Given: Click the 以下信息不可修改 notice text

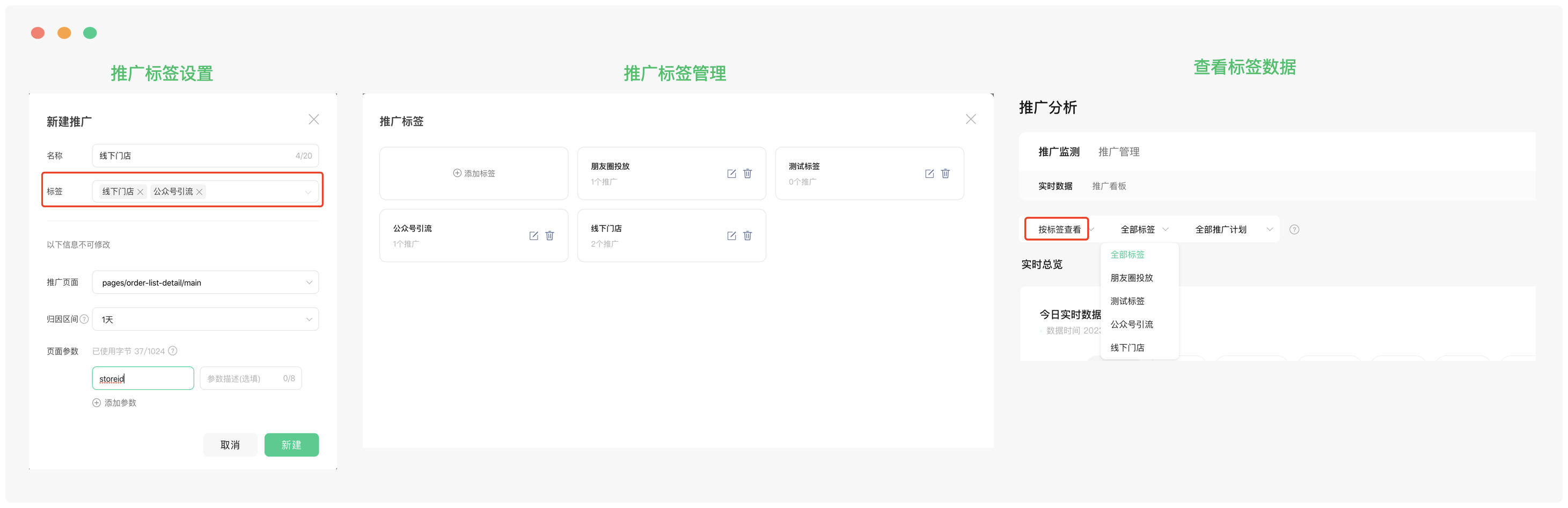Looking at the screenshot, I should (78, 245).
